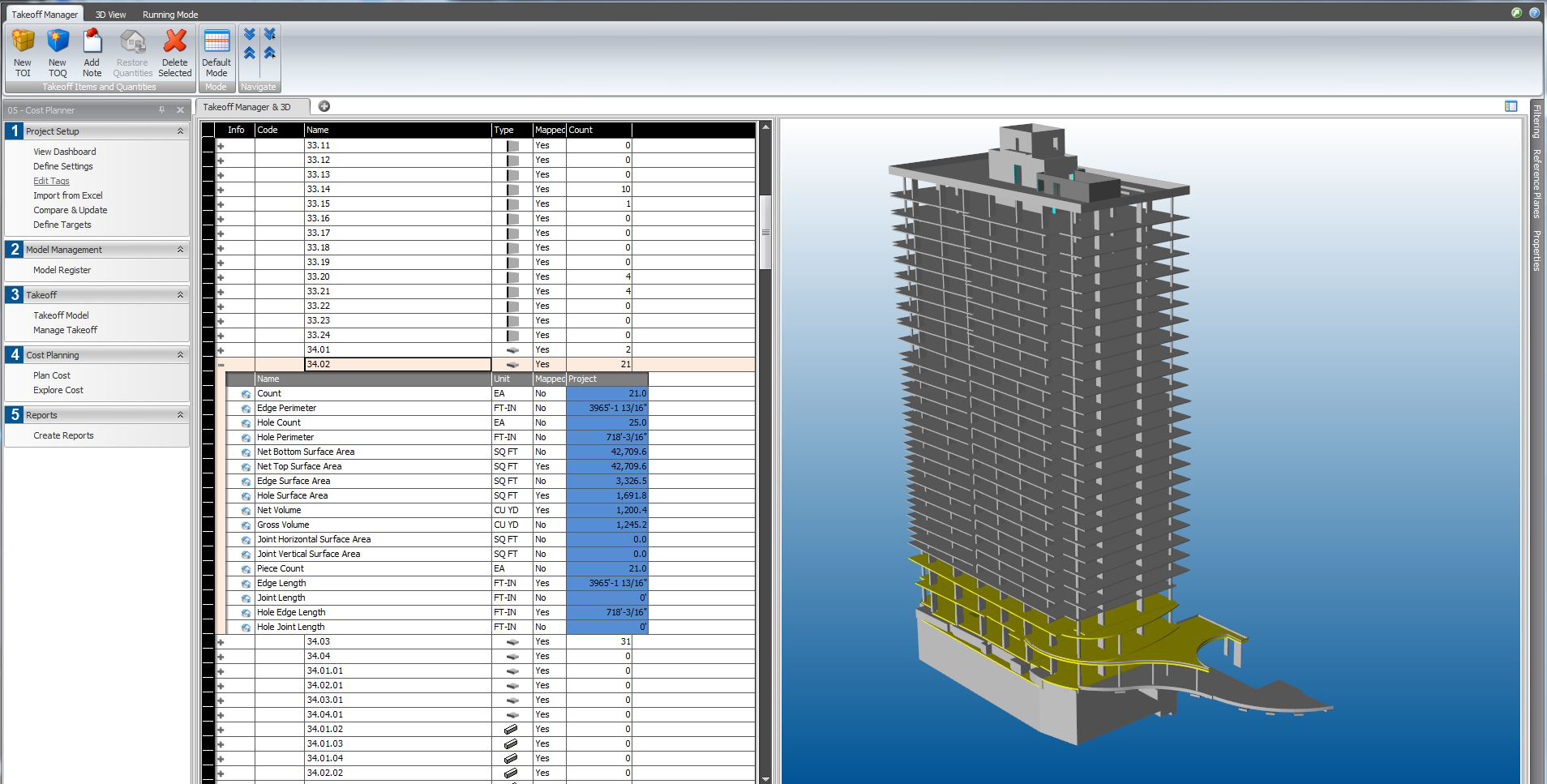Click Create Reports under Reports
Image resolution: width=1547 pixels, height=784 pixels.
62,435
